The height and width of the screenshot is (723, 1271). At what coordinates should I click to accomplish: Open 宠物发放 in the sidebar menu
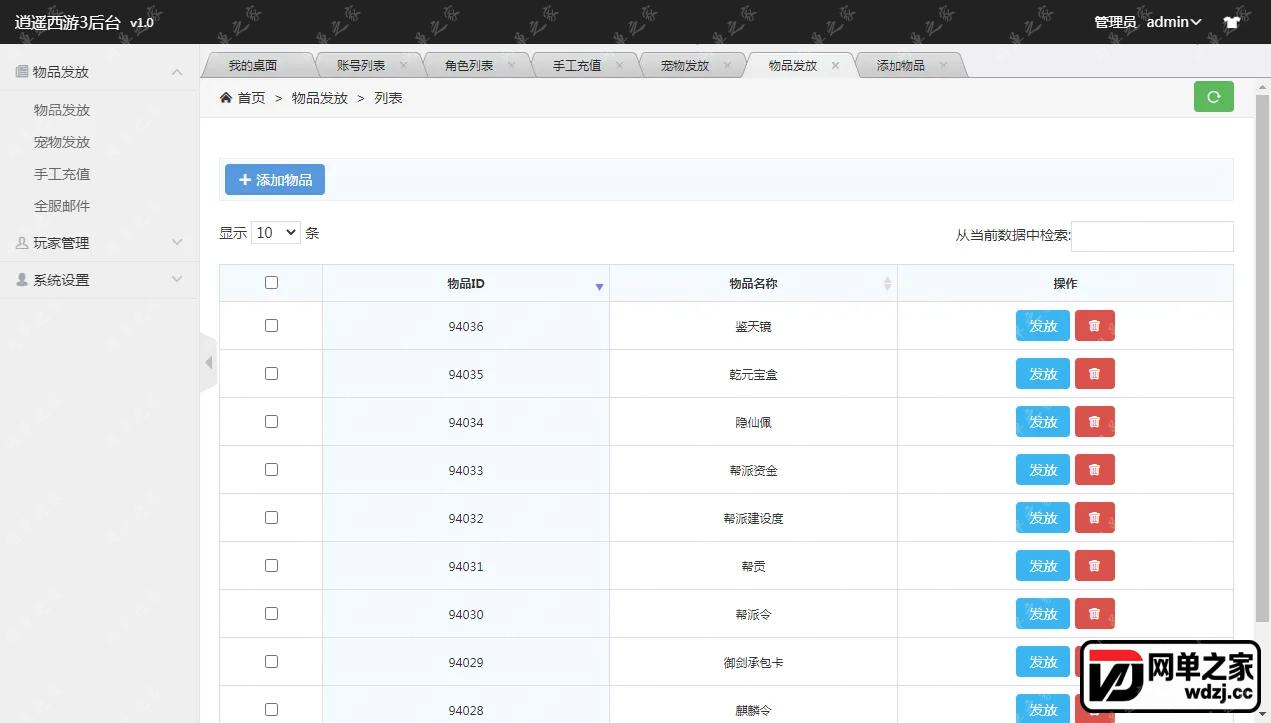(62, 142)
